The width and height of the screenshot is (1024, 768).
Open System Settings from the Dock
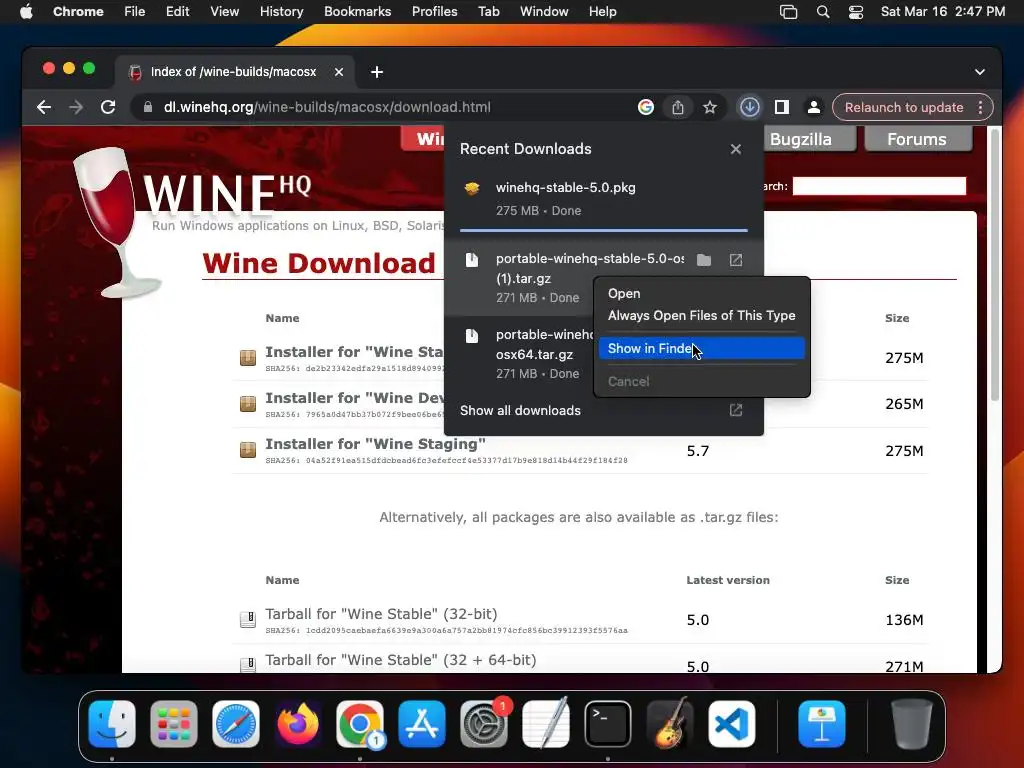484,724
